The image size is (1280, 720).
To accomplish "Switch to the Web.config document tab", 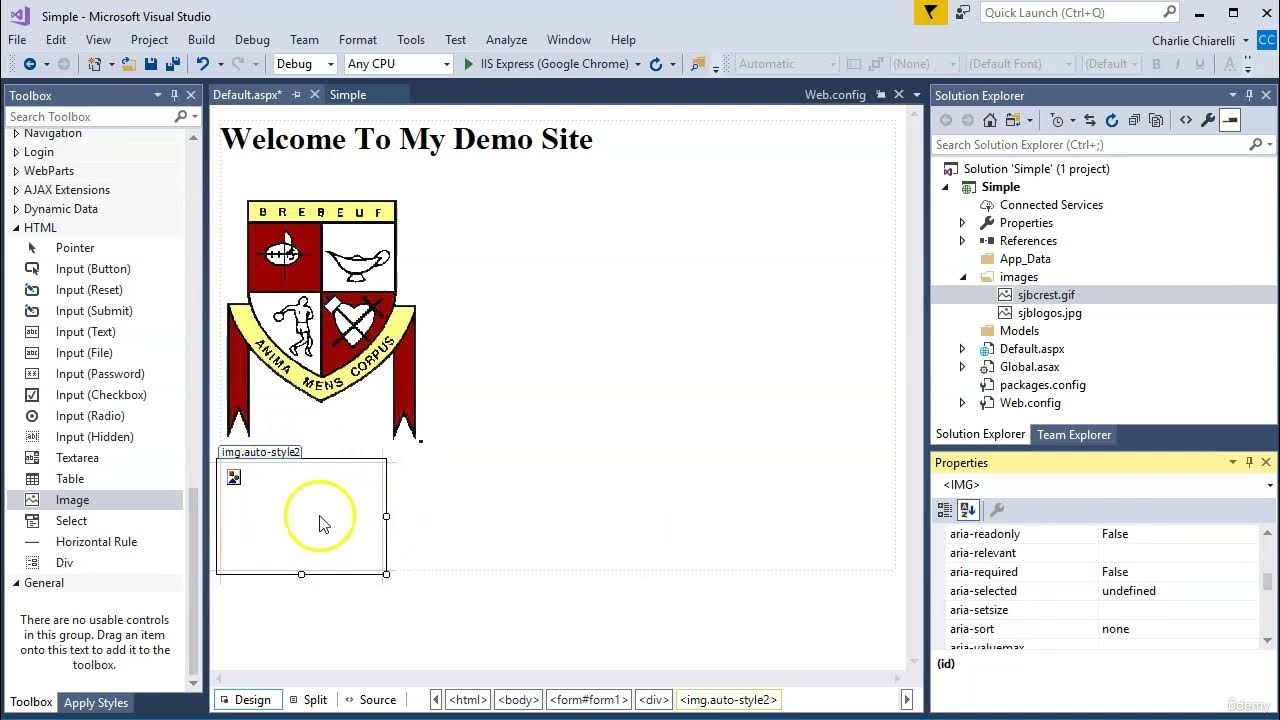I will pos(835,95).
